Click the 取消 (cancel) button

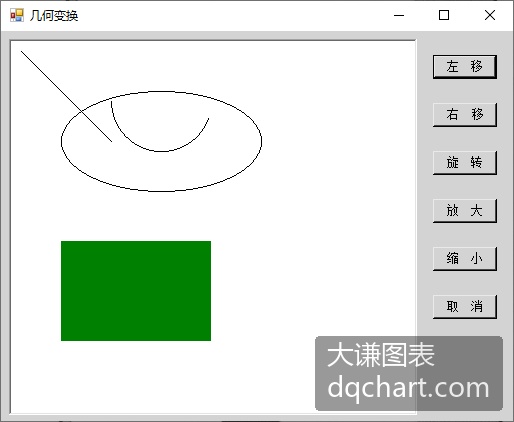[465, 307]
